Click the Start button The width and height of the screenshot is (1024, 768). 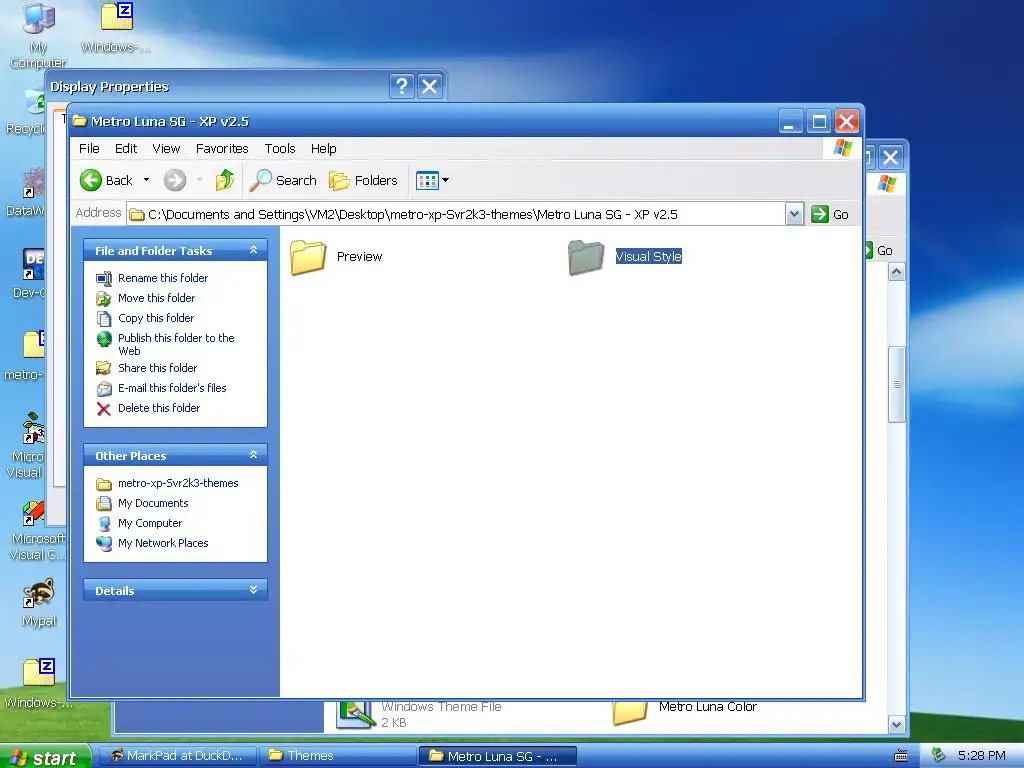(44, 757)
